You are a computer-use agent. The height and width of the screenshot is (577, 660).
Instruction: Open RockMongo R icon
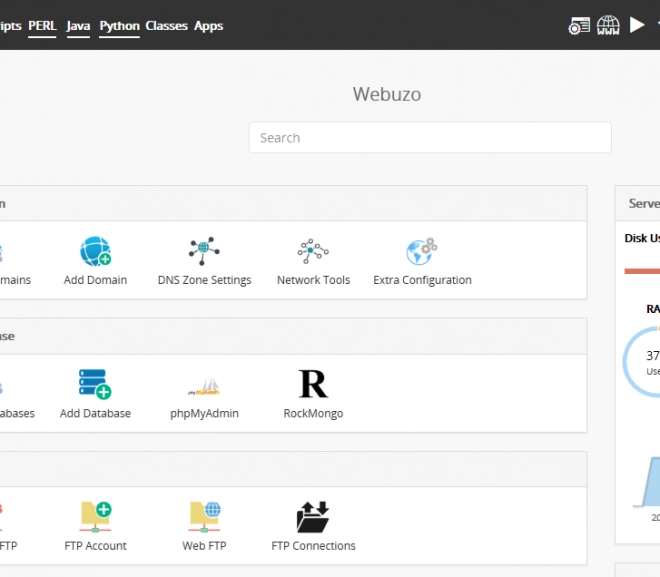pyautogui.click(x=313, y=384)
